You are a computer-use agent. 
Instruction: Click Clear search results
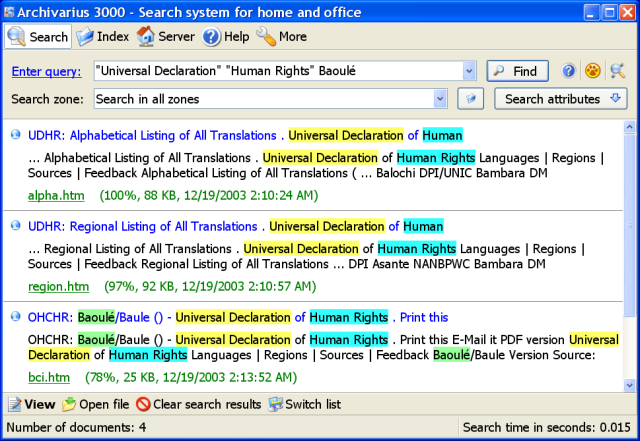(199, 404)
